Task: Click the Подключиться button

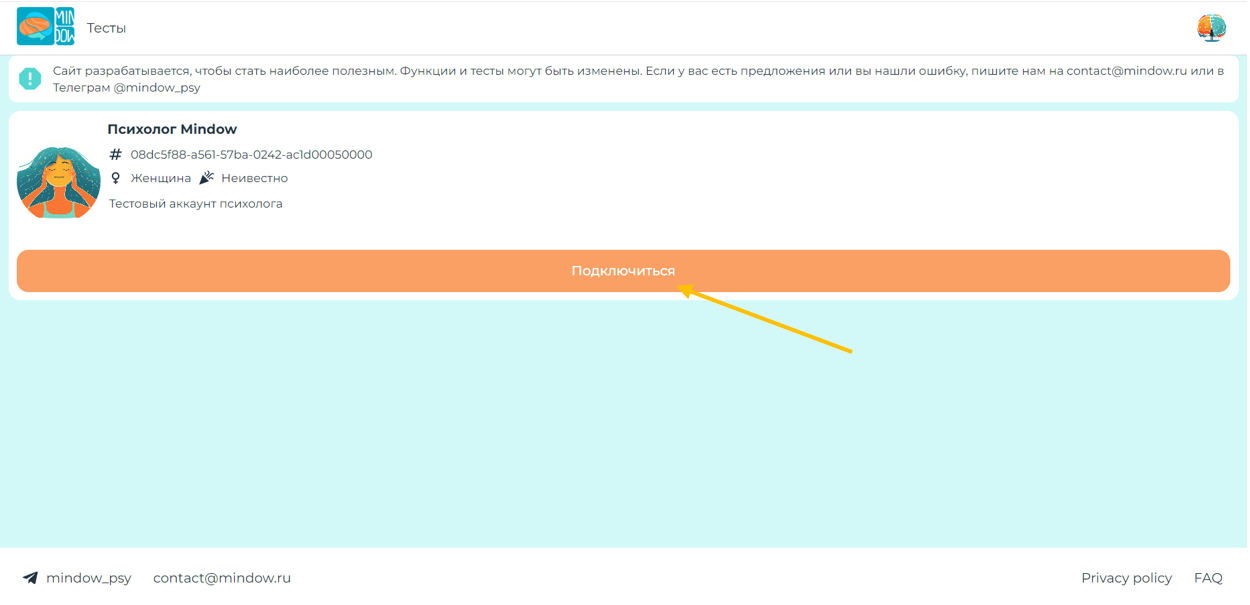Action: tap(623, 271)
